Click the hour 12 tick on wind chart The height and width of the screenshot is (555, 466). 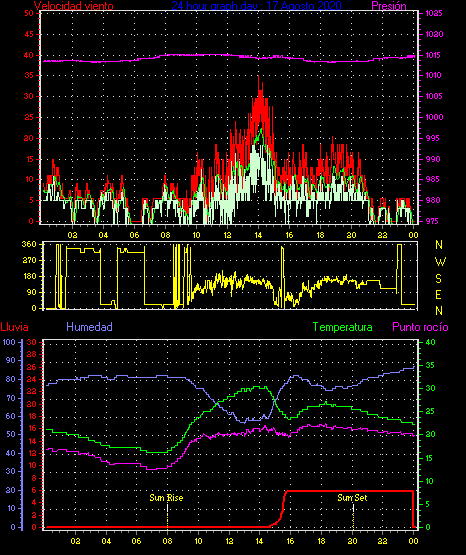pos(227,235)
